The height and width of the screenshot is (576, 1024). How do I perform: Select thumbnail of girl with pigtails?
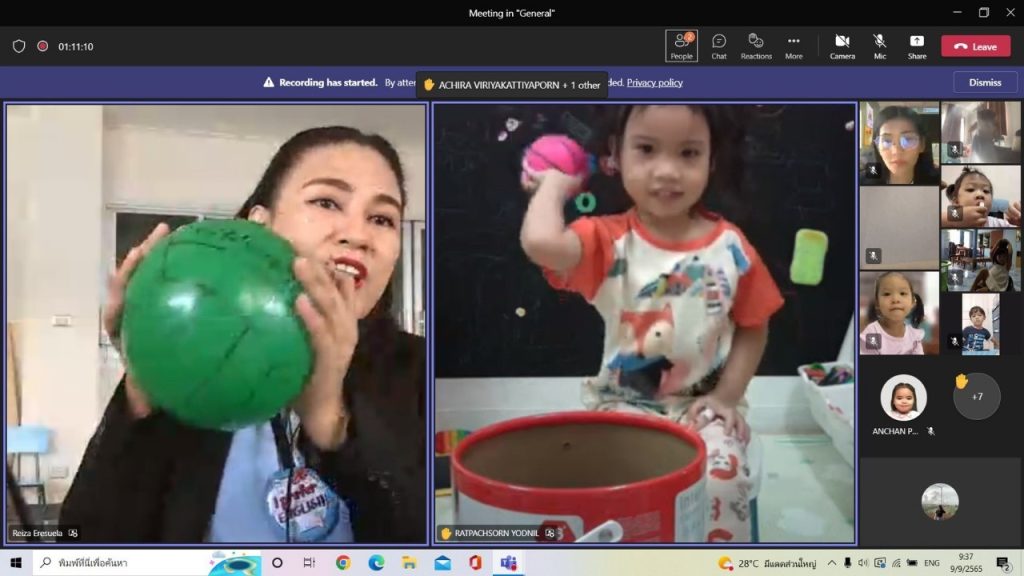[899, 313]
